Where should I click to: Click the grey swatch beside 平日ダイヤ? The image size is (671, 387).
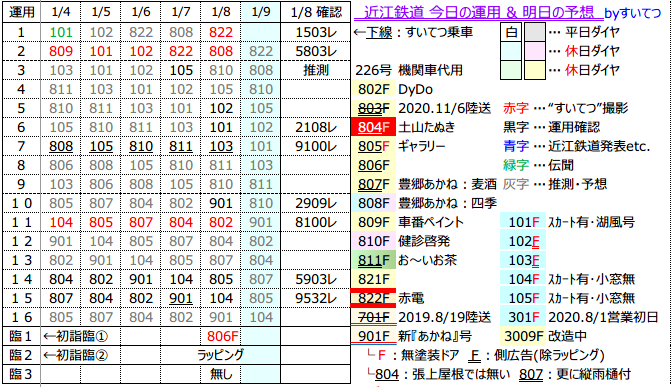point(535,32)
